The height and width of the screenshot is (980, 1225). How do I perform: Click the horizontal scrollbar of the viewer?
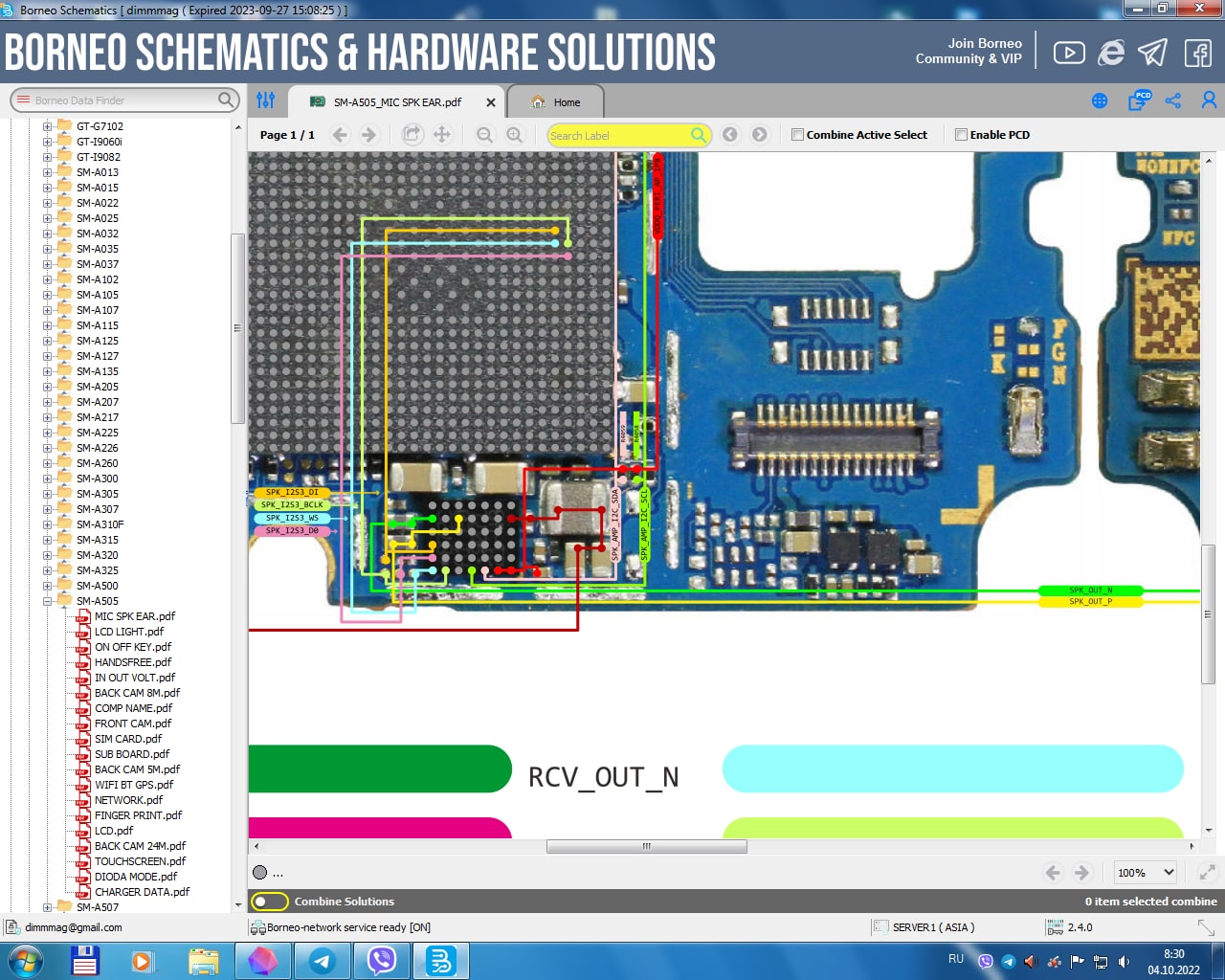[646, 846]
